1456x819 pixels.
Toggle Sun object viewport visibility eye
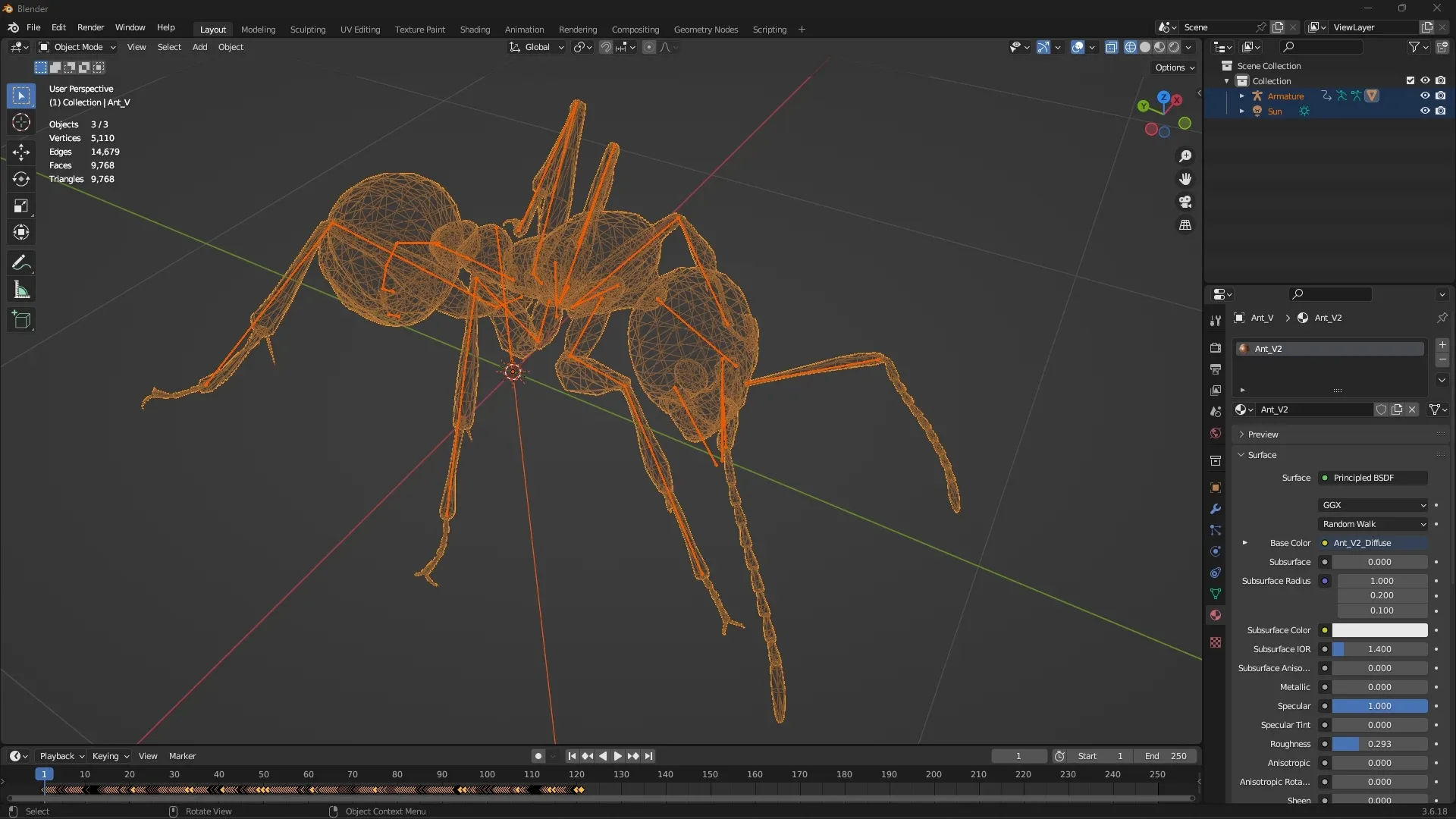tap(1425, 111)
